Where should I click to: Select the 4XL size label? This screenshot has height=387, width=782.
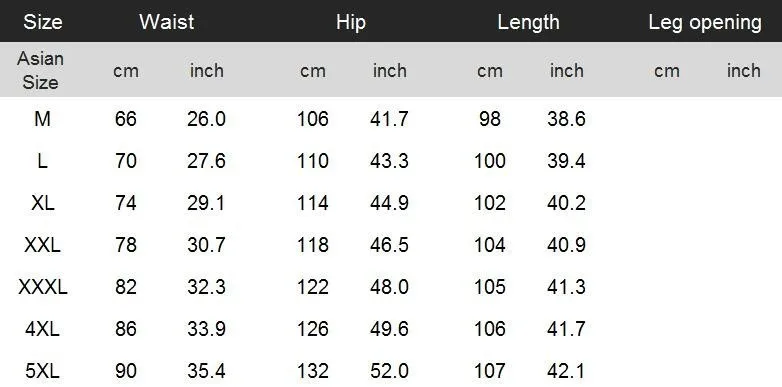click(x=42, y=329)
